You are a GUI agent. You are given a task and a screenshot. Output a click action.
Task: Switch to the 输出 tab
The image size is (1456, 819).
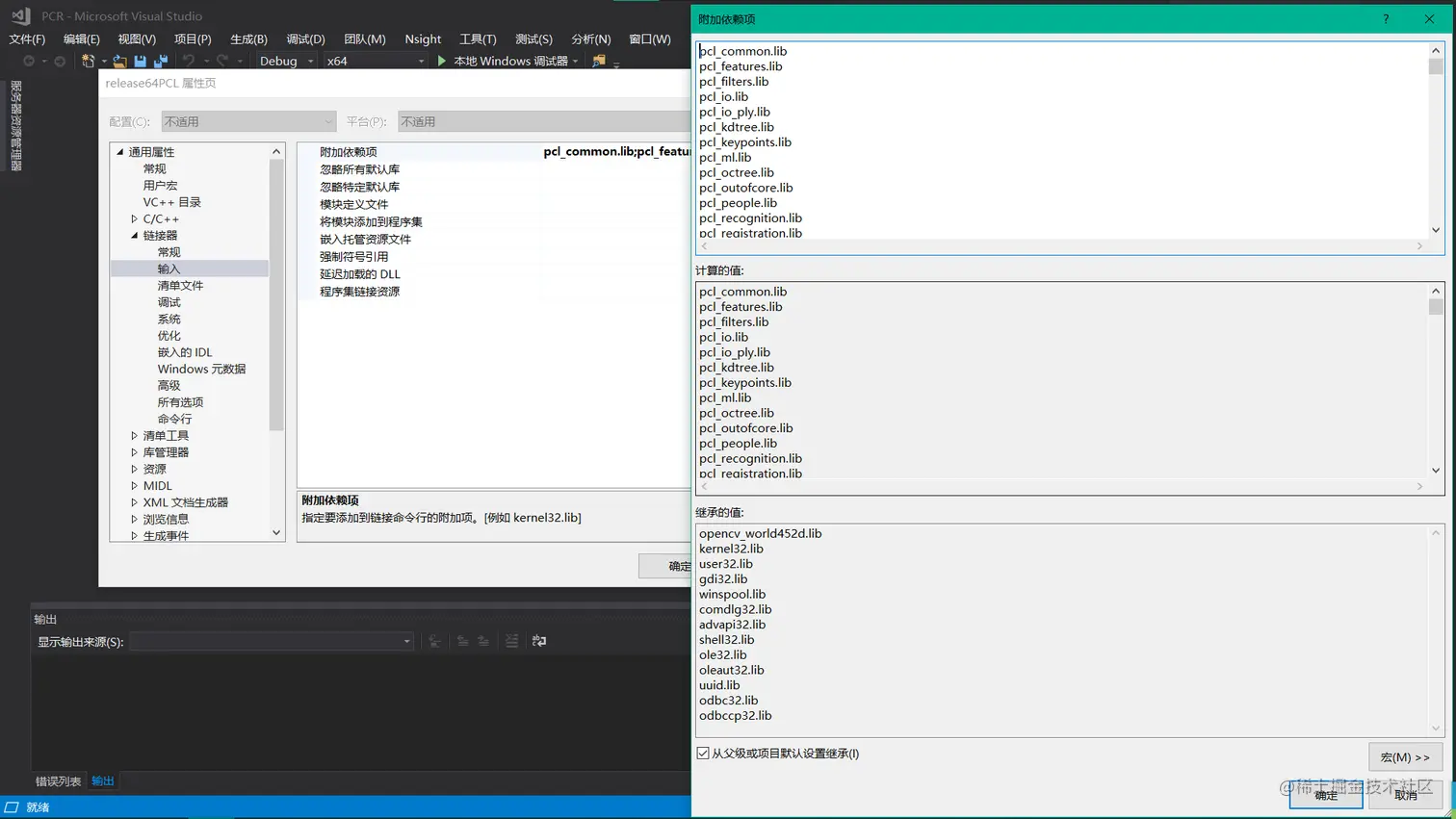pyautogui.click(x=102, y=781)
